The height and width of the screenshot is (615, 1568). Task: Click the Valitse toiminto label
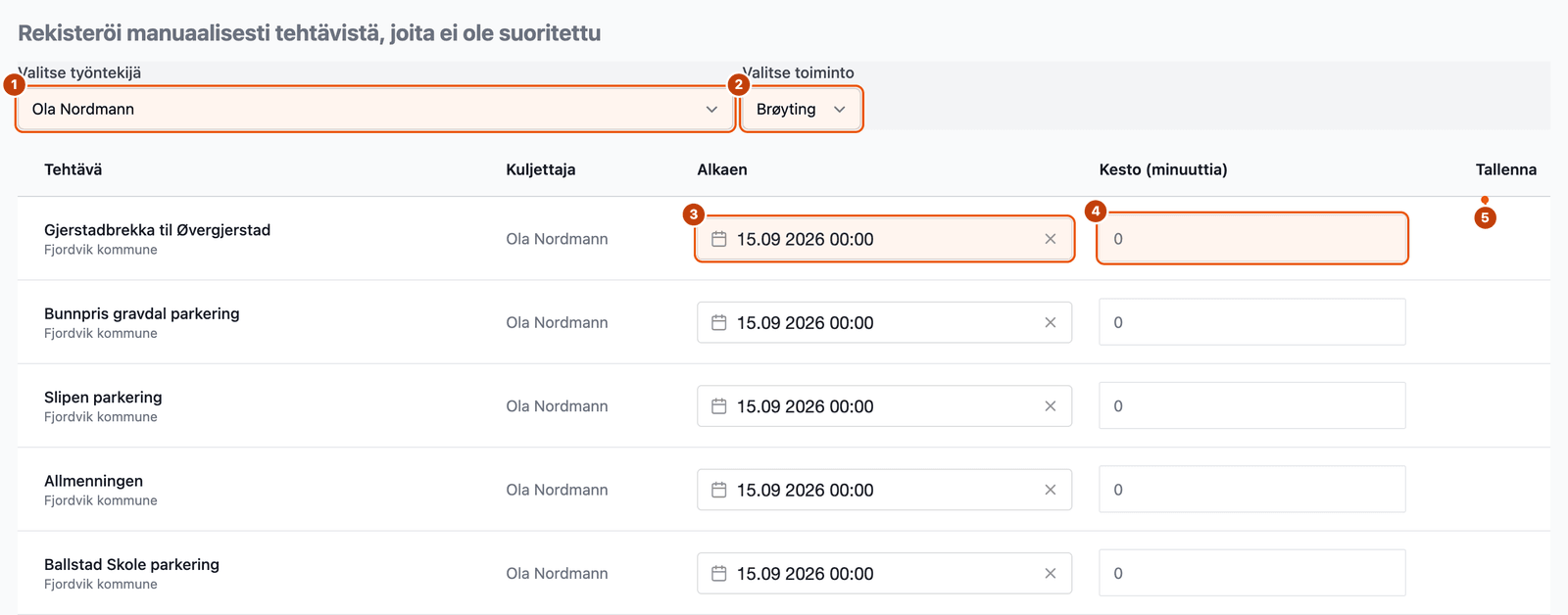point(798,72)
